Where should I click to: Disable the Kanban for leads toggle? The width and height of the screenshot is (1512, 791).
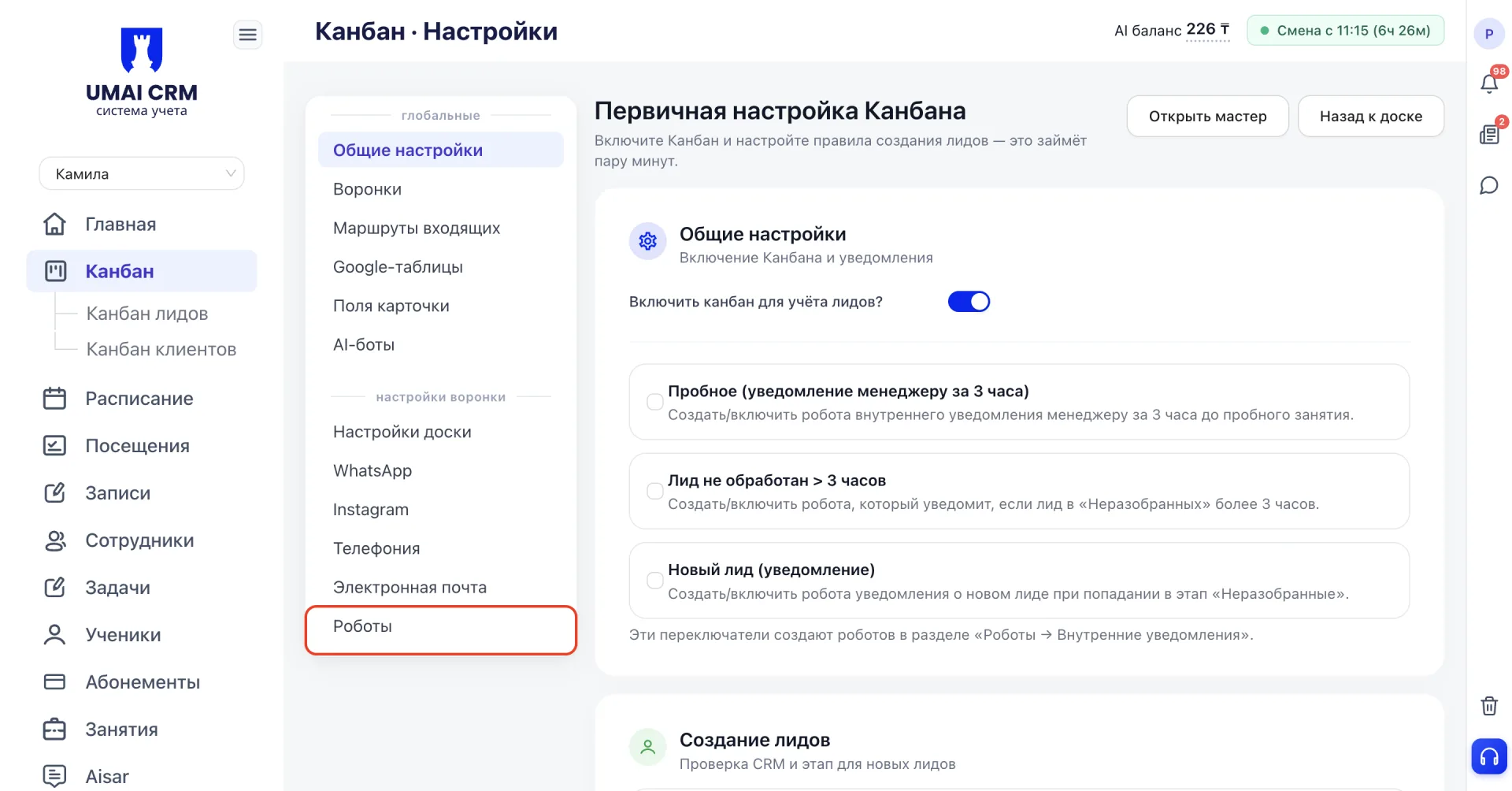[969, 302]
